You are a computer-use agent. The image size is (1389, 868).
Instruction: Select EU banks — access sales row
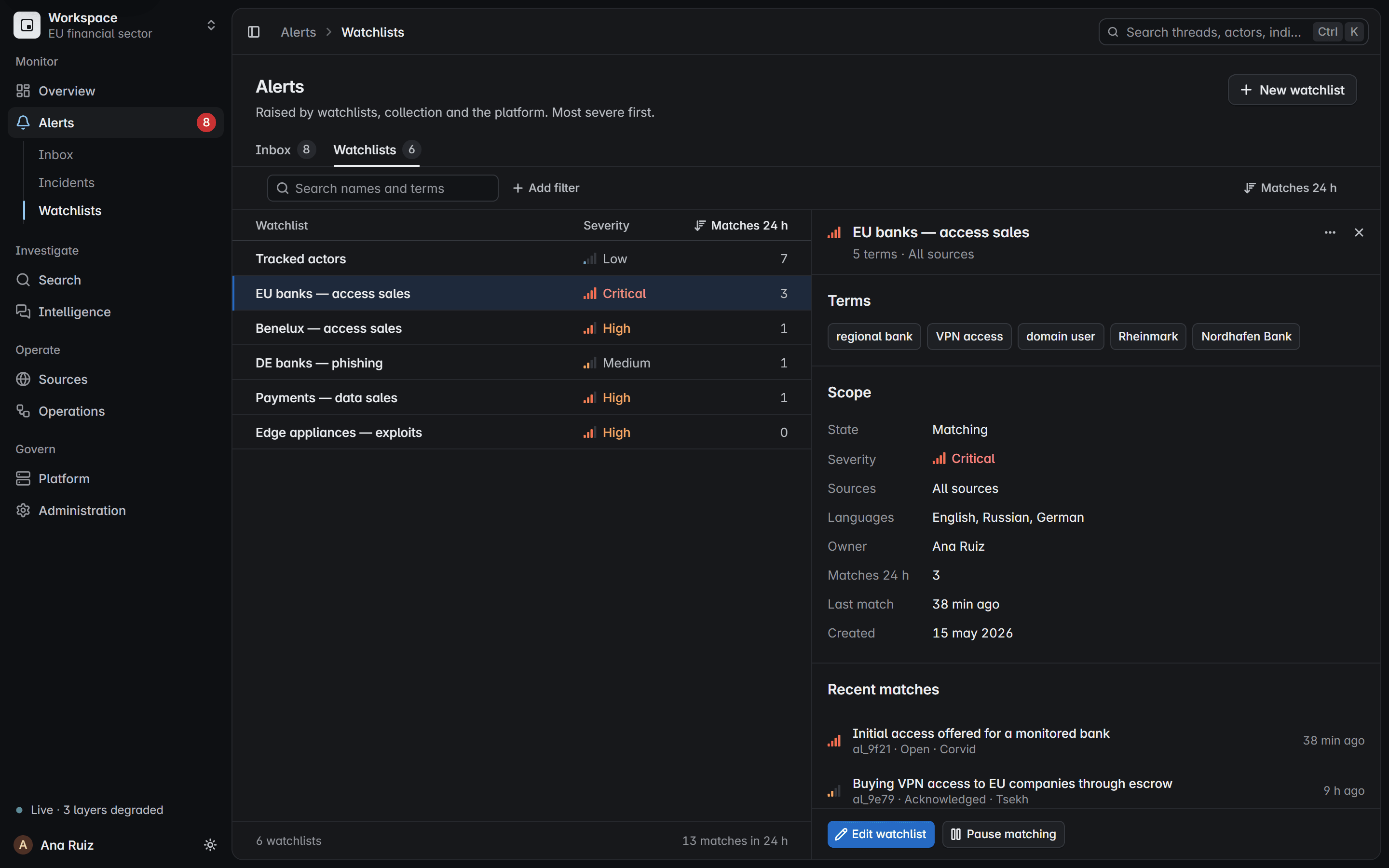click(x=522, y=293)
